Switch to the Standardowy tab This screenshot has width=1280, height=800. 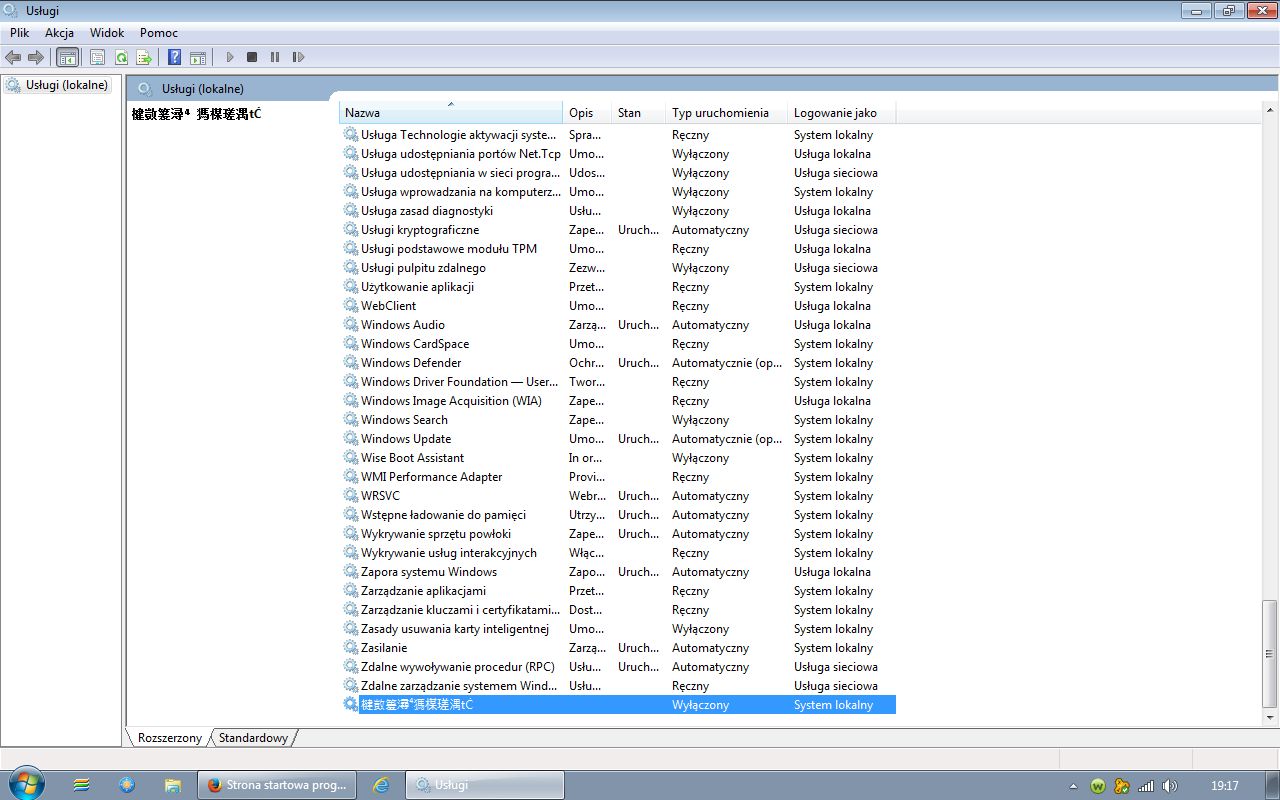pos(253,738)
